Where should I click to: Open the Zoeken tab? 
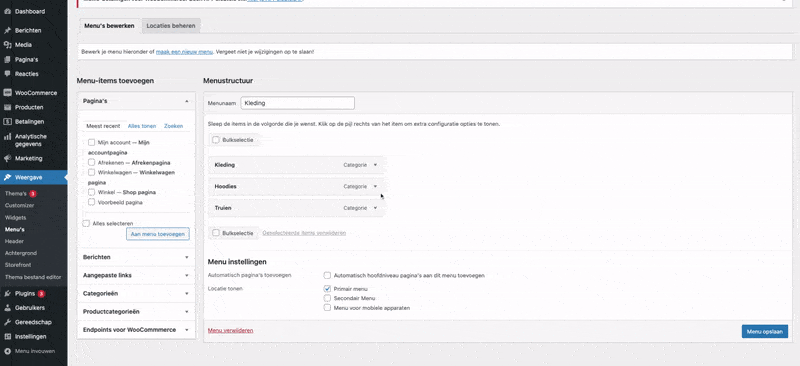[x=173, y=126]
